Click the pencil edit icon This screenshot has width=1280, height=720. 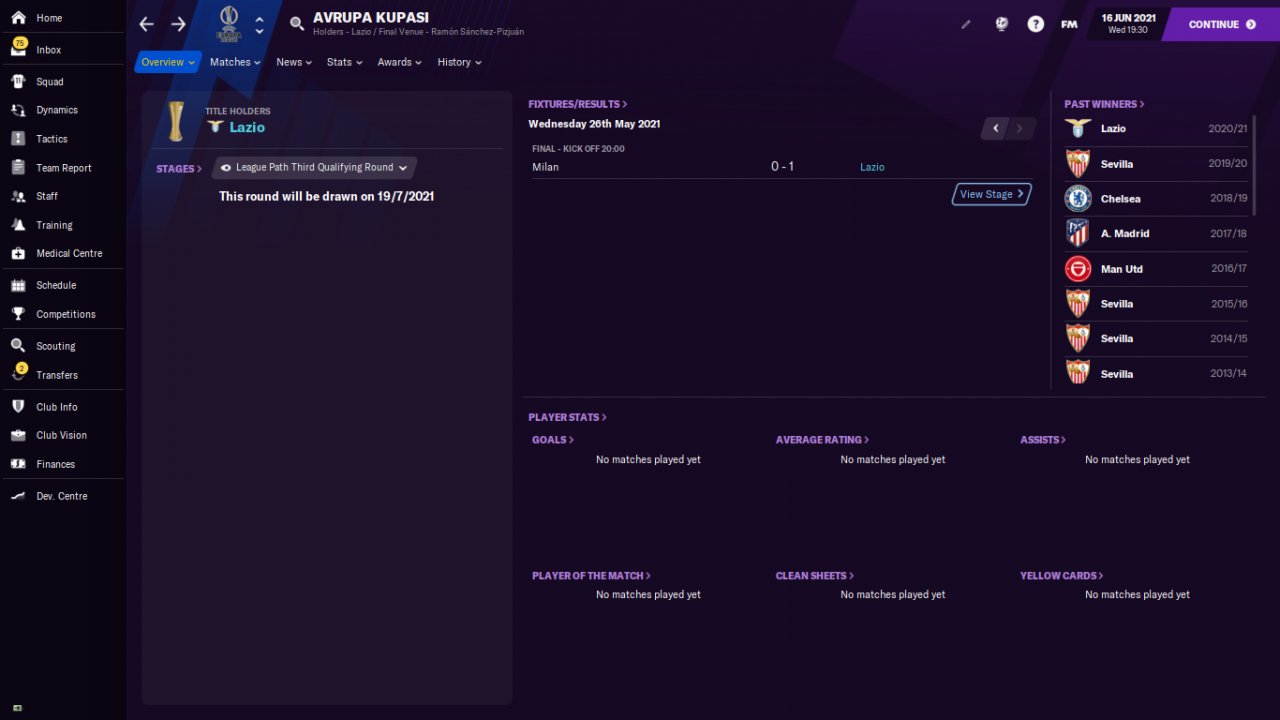click(966, 24)
